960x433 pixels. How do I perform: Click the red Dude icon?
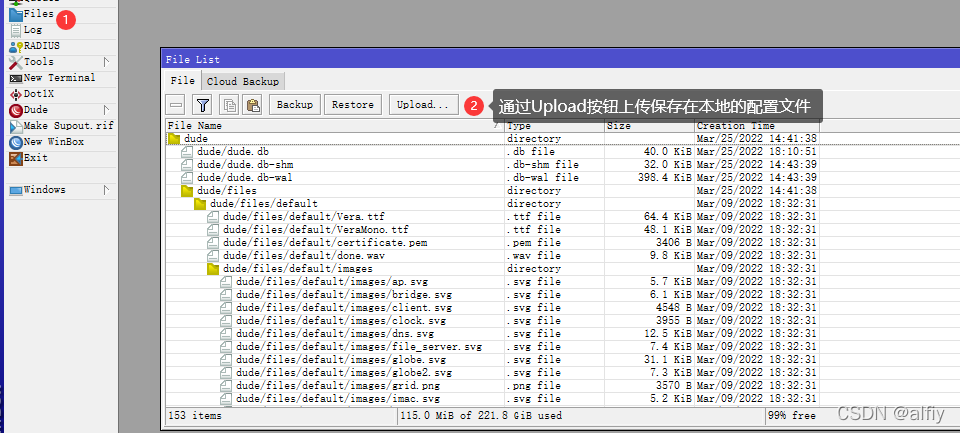15,110
